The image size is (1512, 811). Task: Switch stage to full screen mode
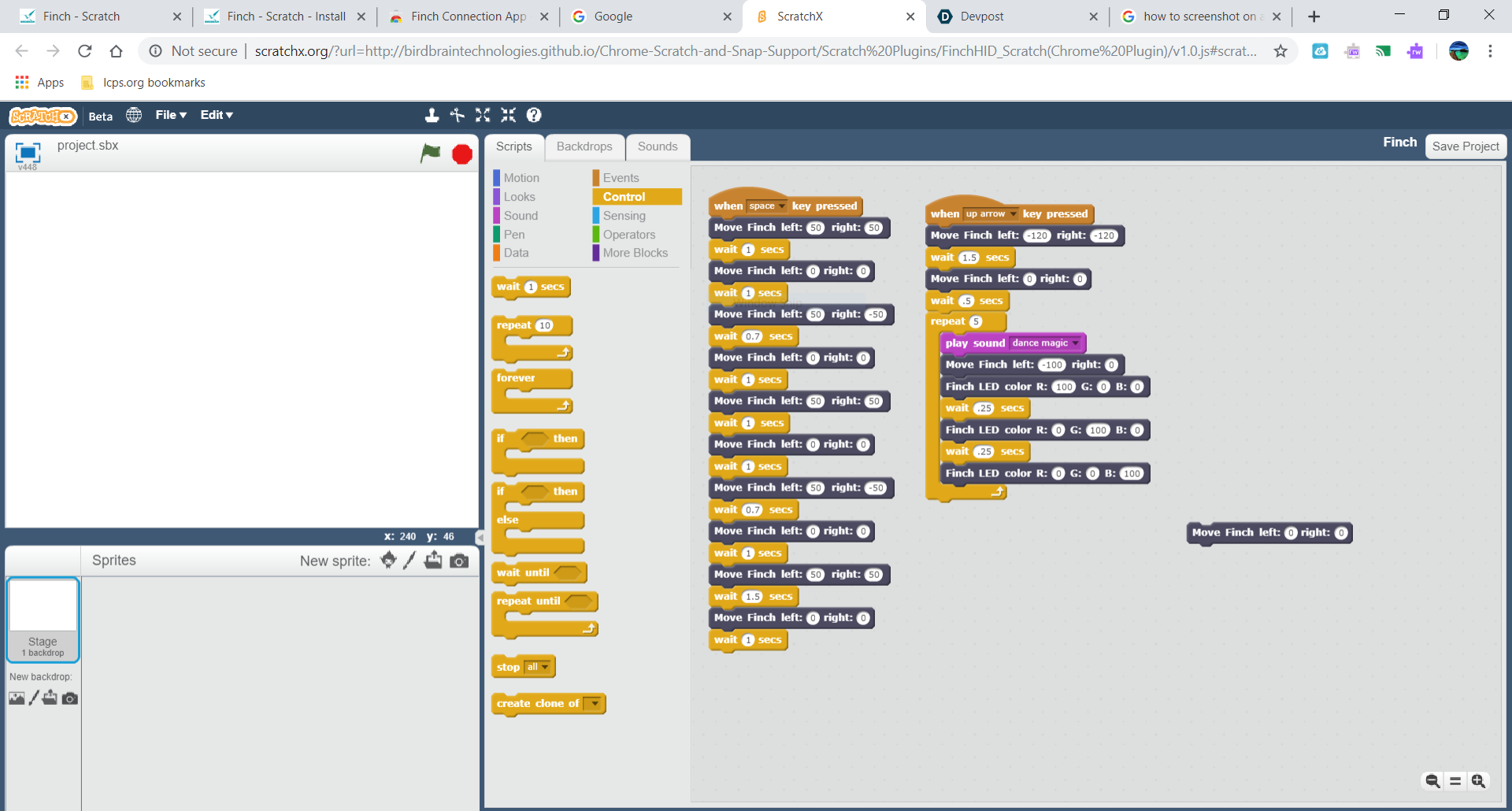click(28, 151)
